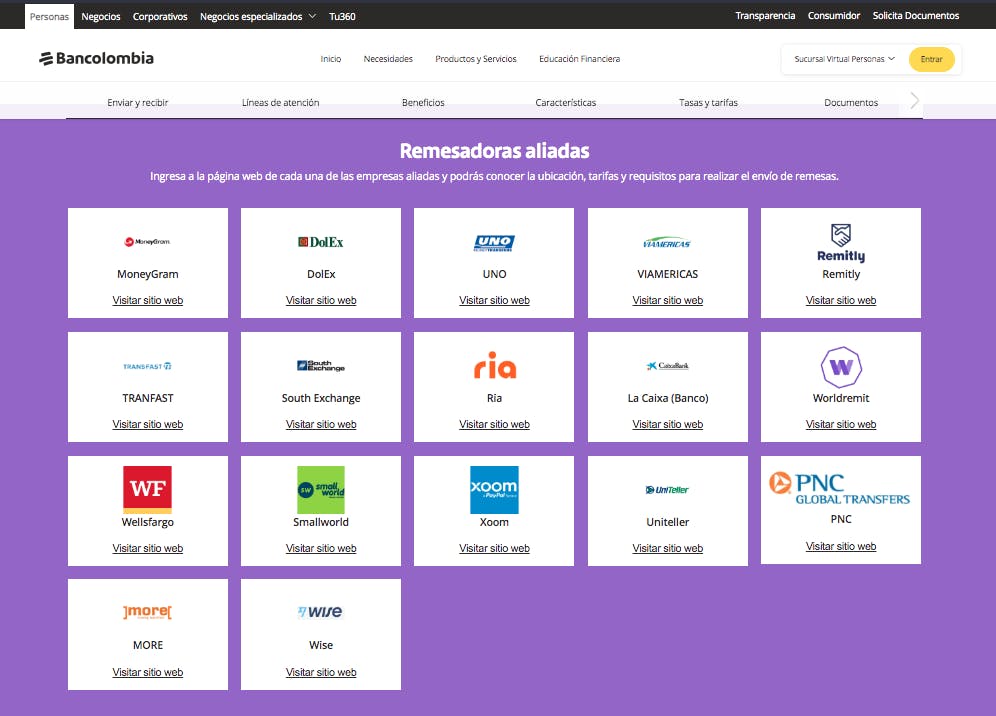Viewport: 996px width, 716px height.
Task: Click the DolEx logo image
Action: tap(321, 242)
